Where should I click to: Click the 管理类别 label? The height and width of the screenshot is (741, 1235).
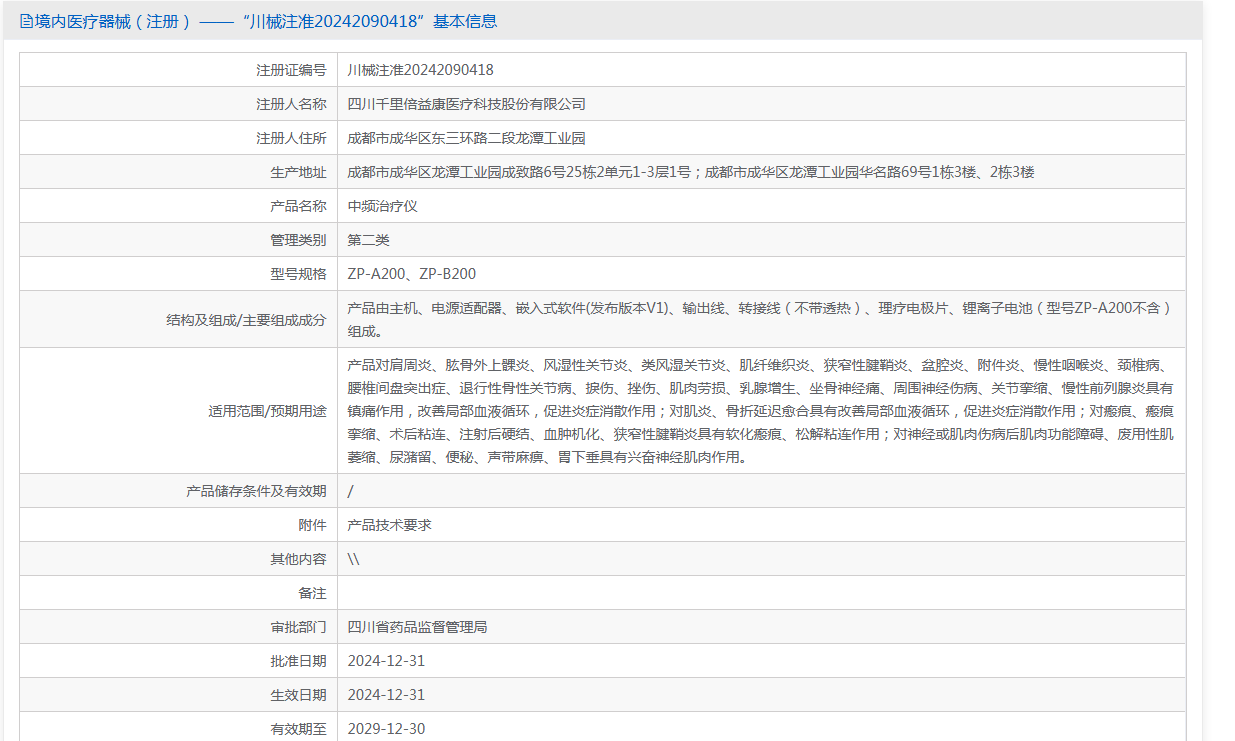(x=298, y=240)
